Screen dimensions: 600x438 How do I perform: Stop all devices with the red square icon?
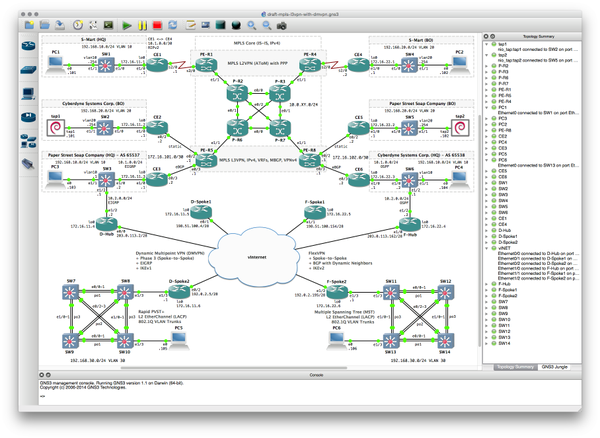(157, 25)
